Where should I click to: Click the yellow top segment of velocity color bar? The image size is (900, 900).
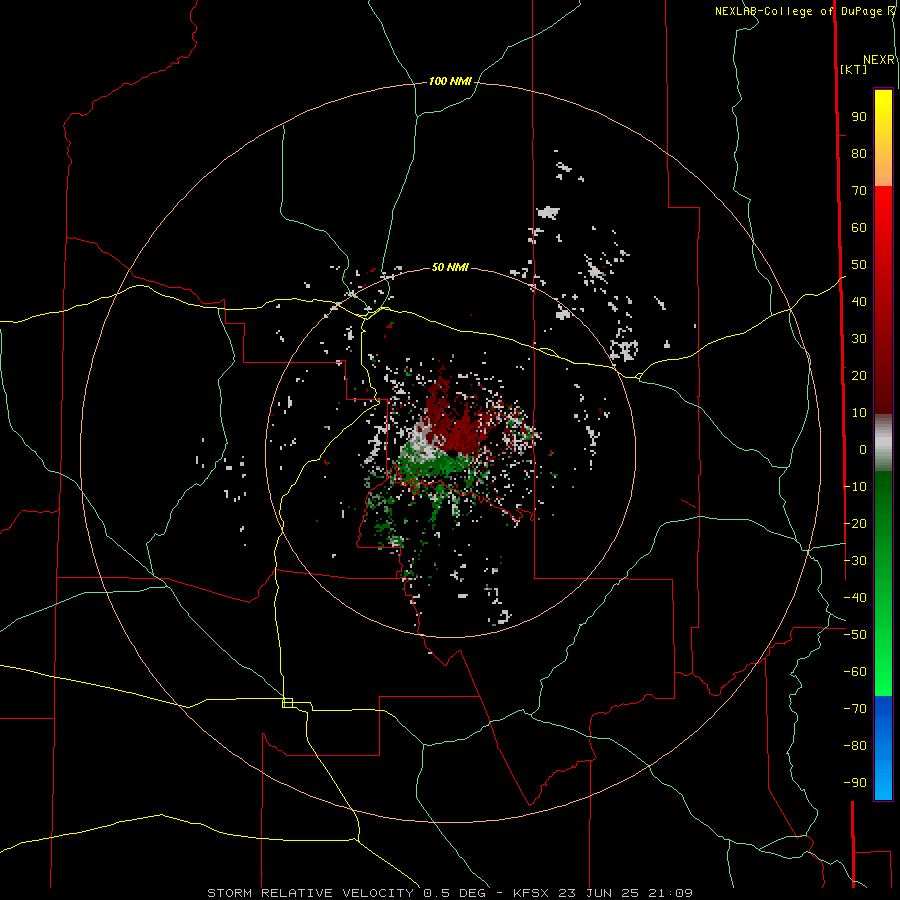(883, 123)
